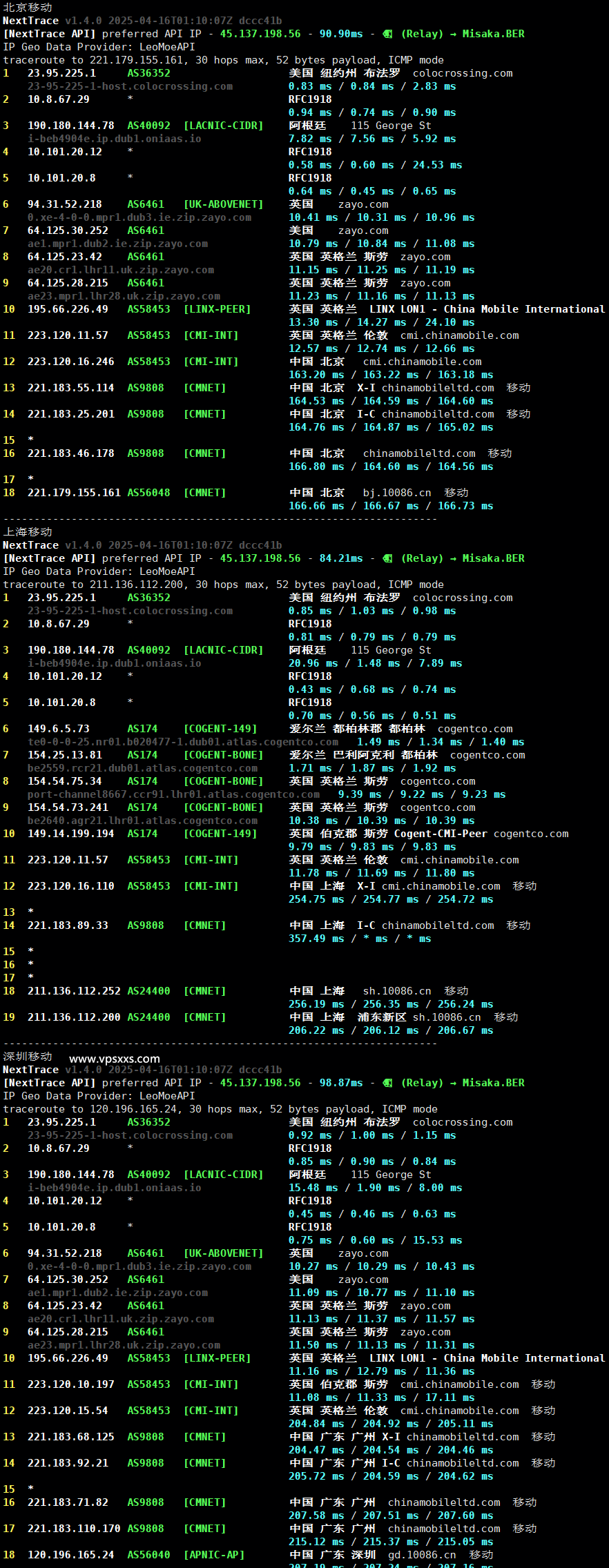Click the 浦东新区 location text

point(382,1017)
